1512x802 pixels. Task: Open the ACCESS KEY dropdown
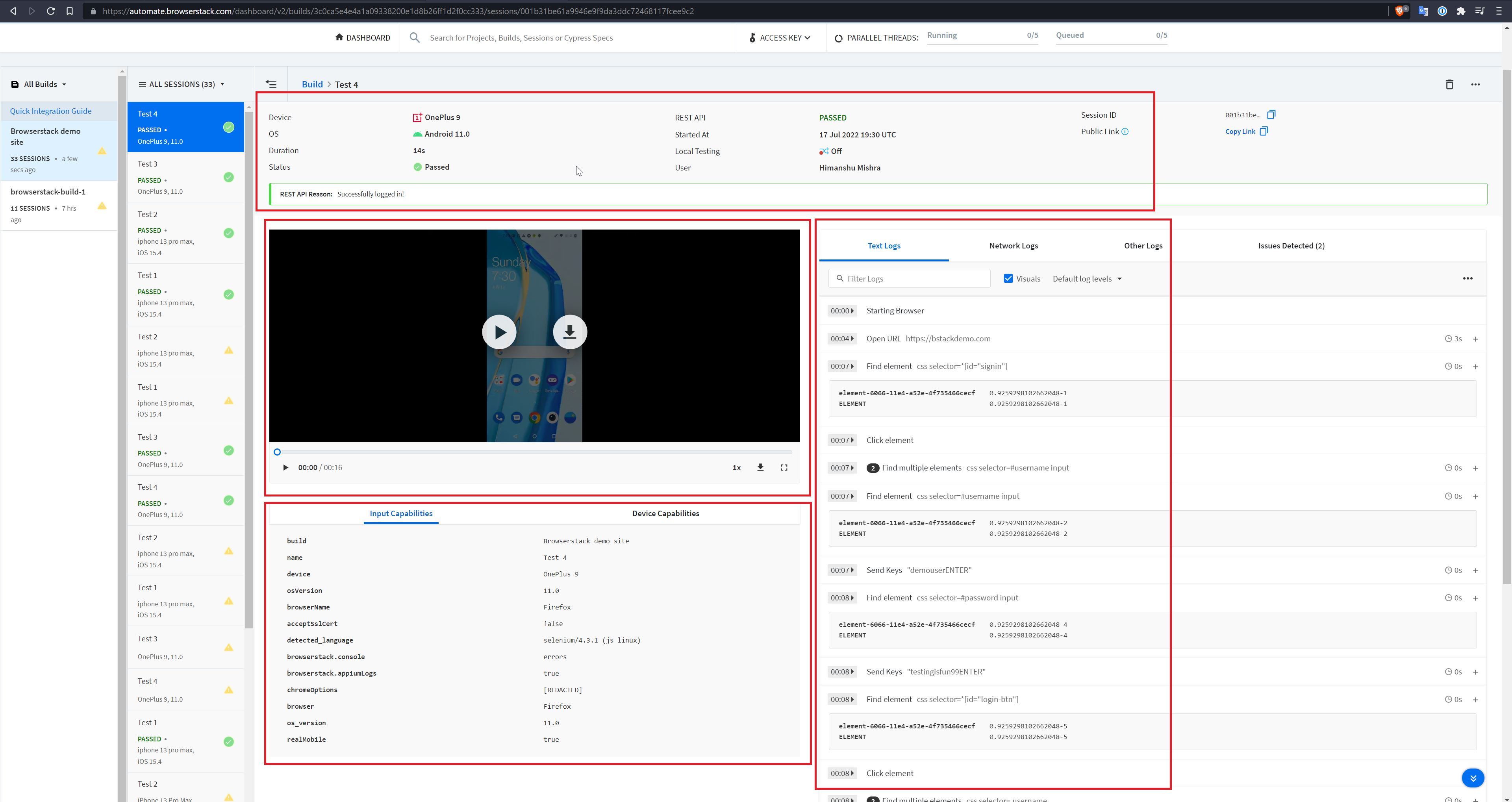click(x=780, y=37)
